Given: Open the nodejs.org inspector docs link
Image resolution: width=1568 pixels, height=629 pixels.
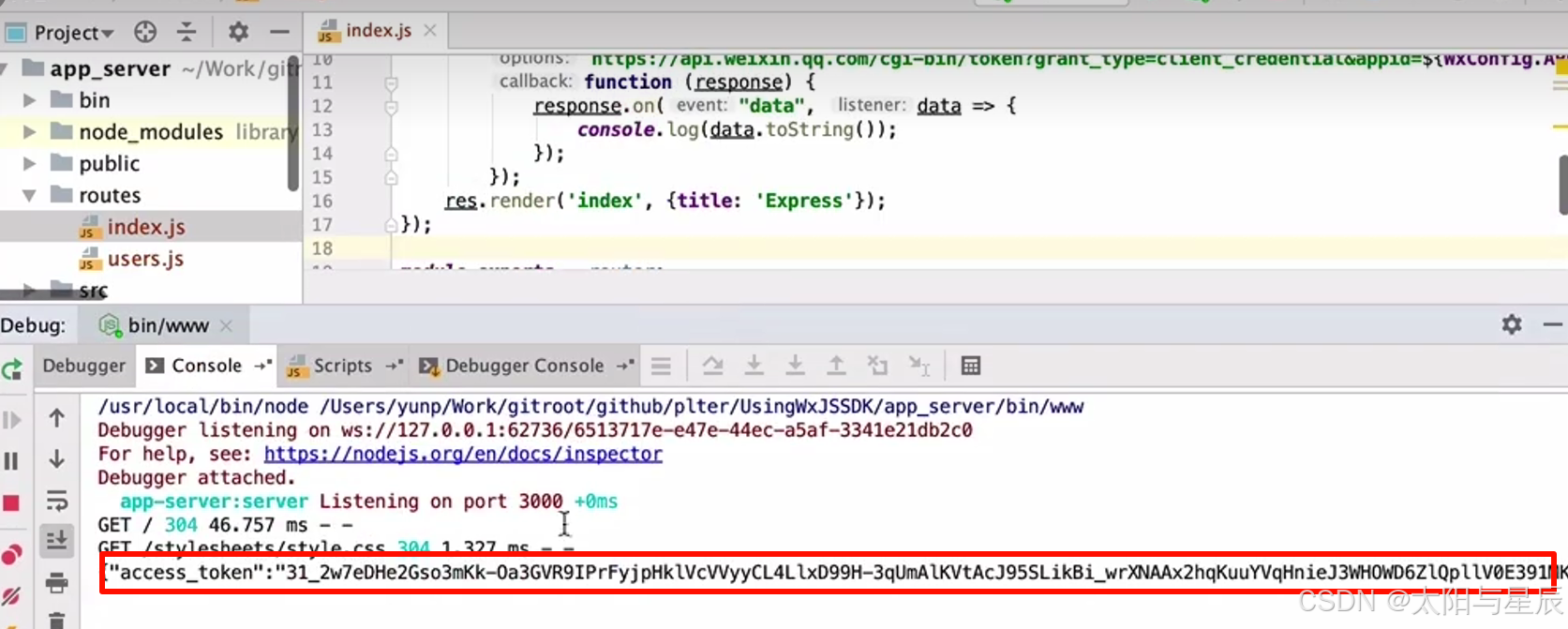Looking at the screenshot, I should pos(463,454).
